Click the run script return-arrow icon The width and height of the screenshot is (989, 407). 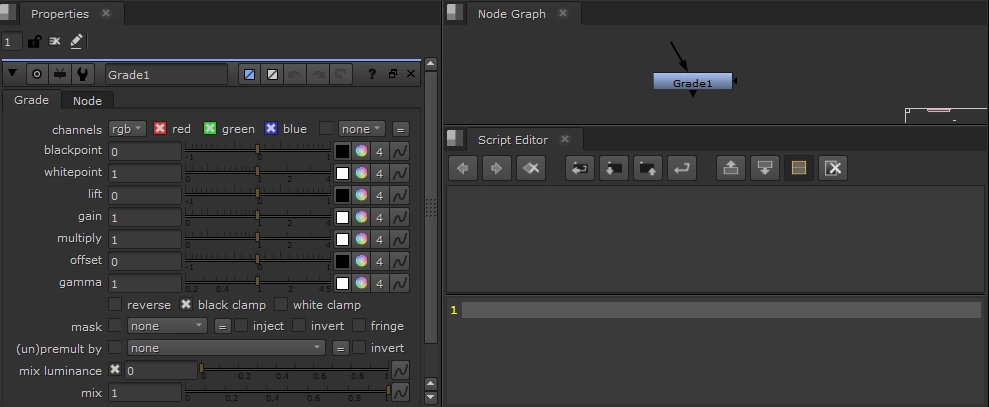tap(682, 168)
